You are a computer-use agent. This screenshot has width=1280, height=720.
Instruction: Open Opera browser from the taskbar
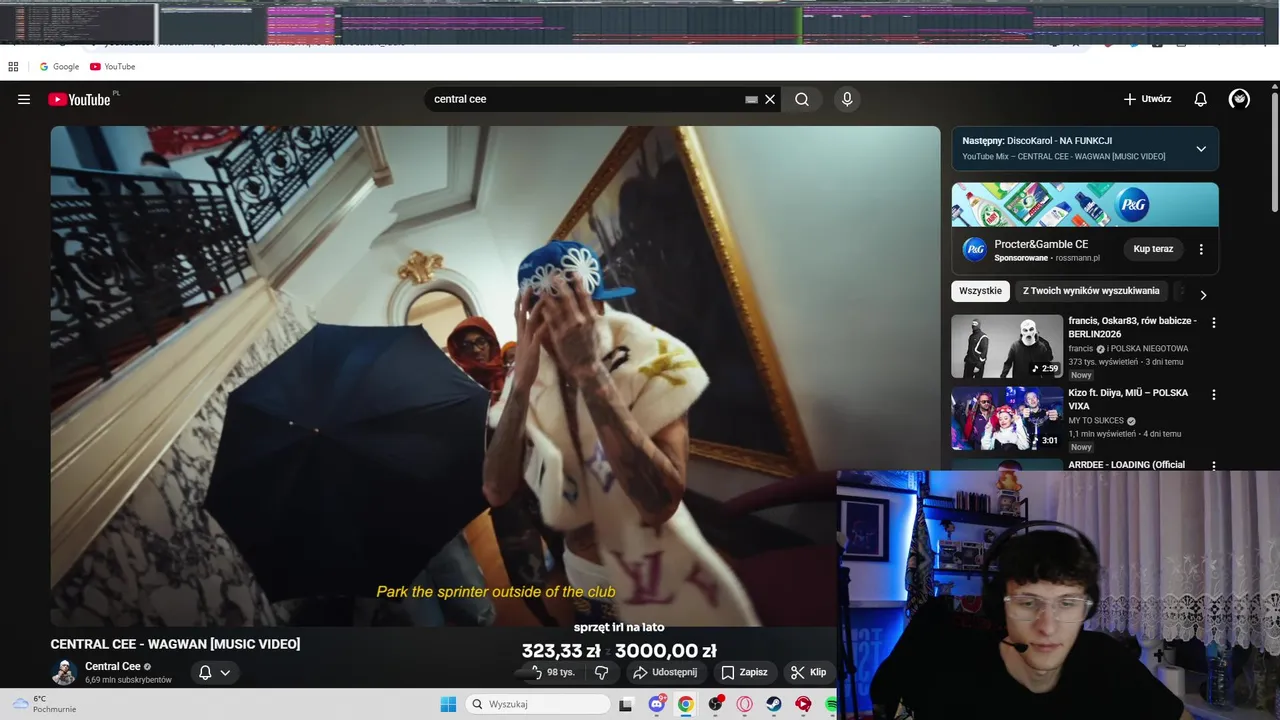[744, 704]
